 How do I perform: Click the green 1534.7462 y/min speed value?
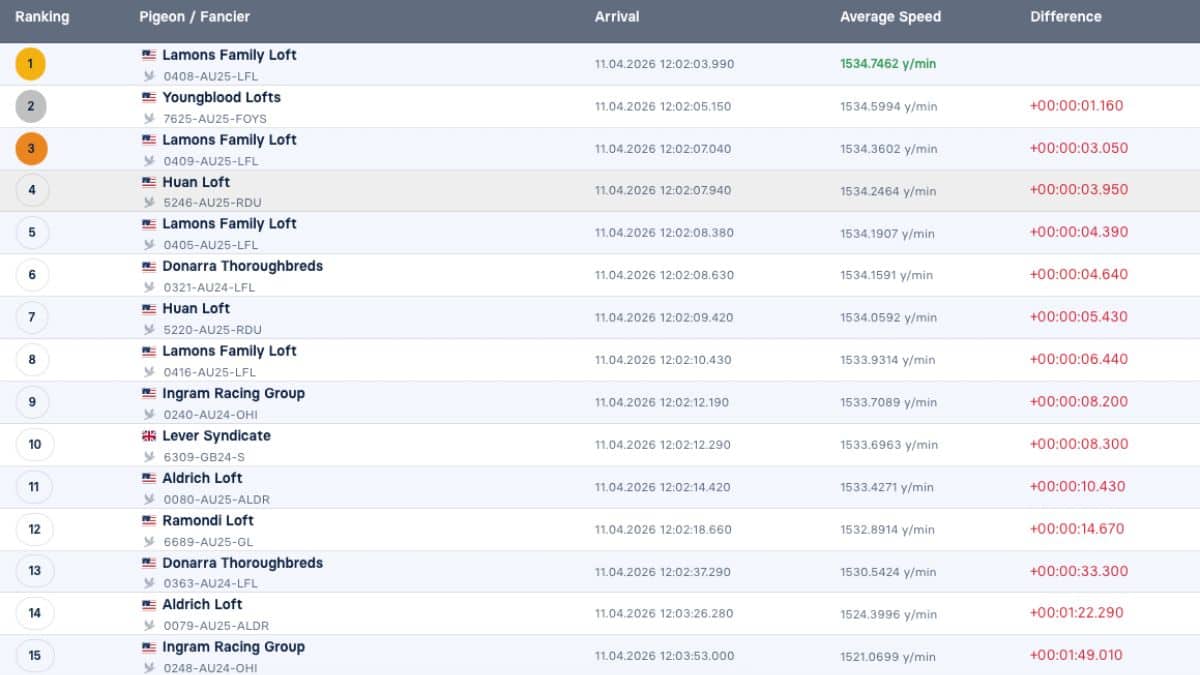[888, 64]
